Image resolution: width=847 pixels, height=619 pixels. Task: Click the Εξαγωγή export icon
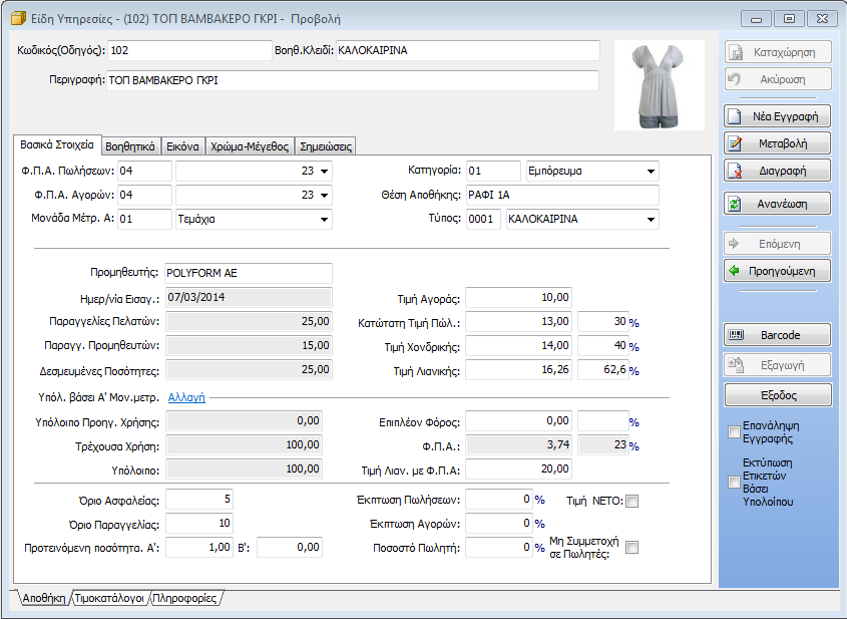(736, 365)
